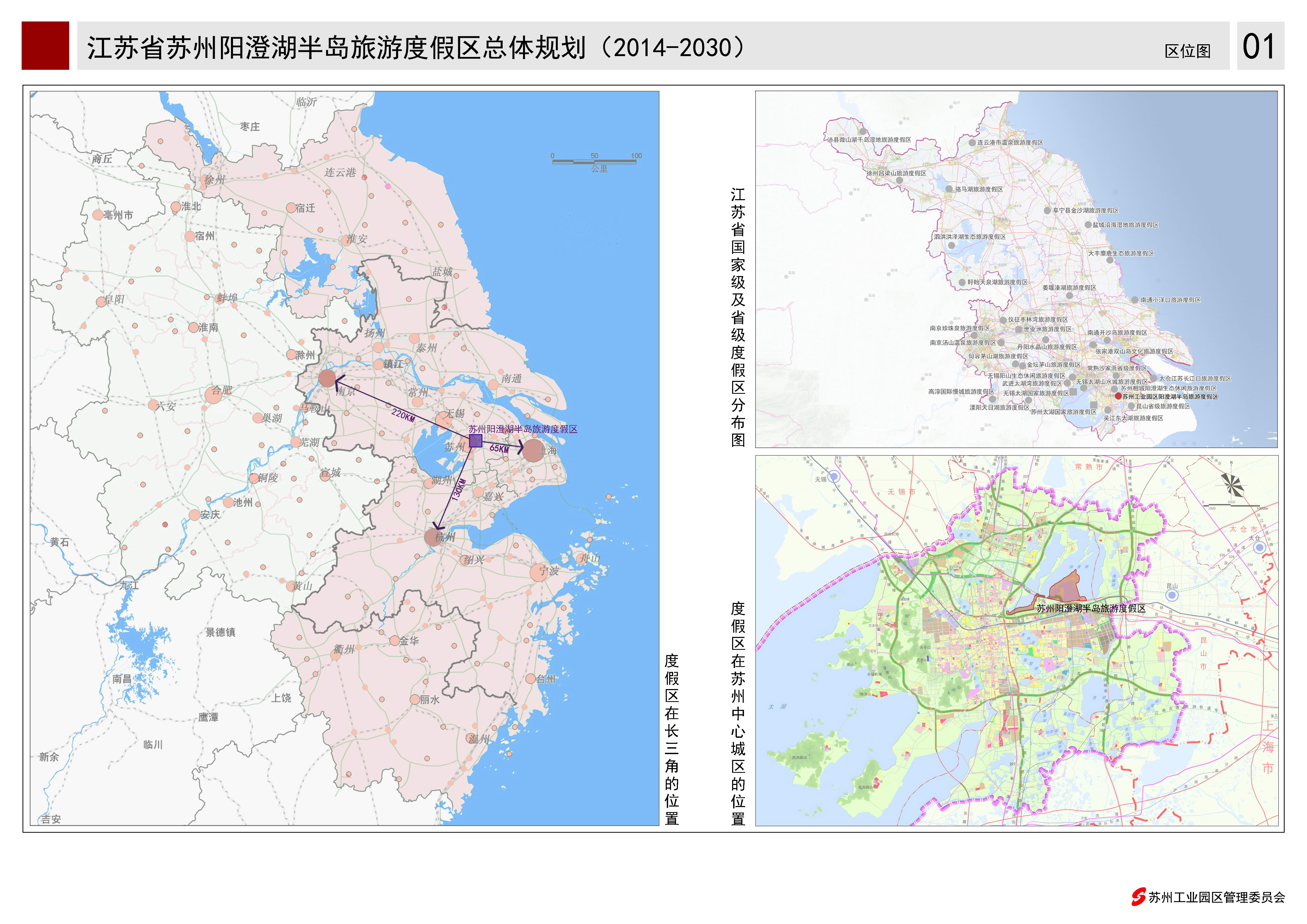Click the page number 01

(1259, 47)
